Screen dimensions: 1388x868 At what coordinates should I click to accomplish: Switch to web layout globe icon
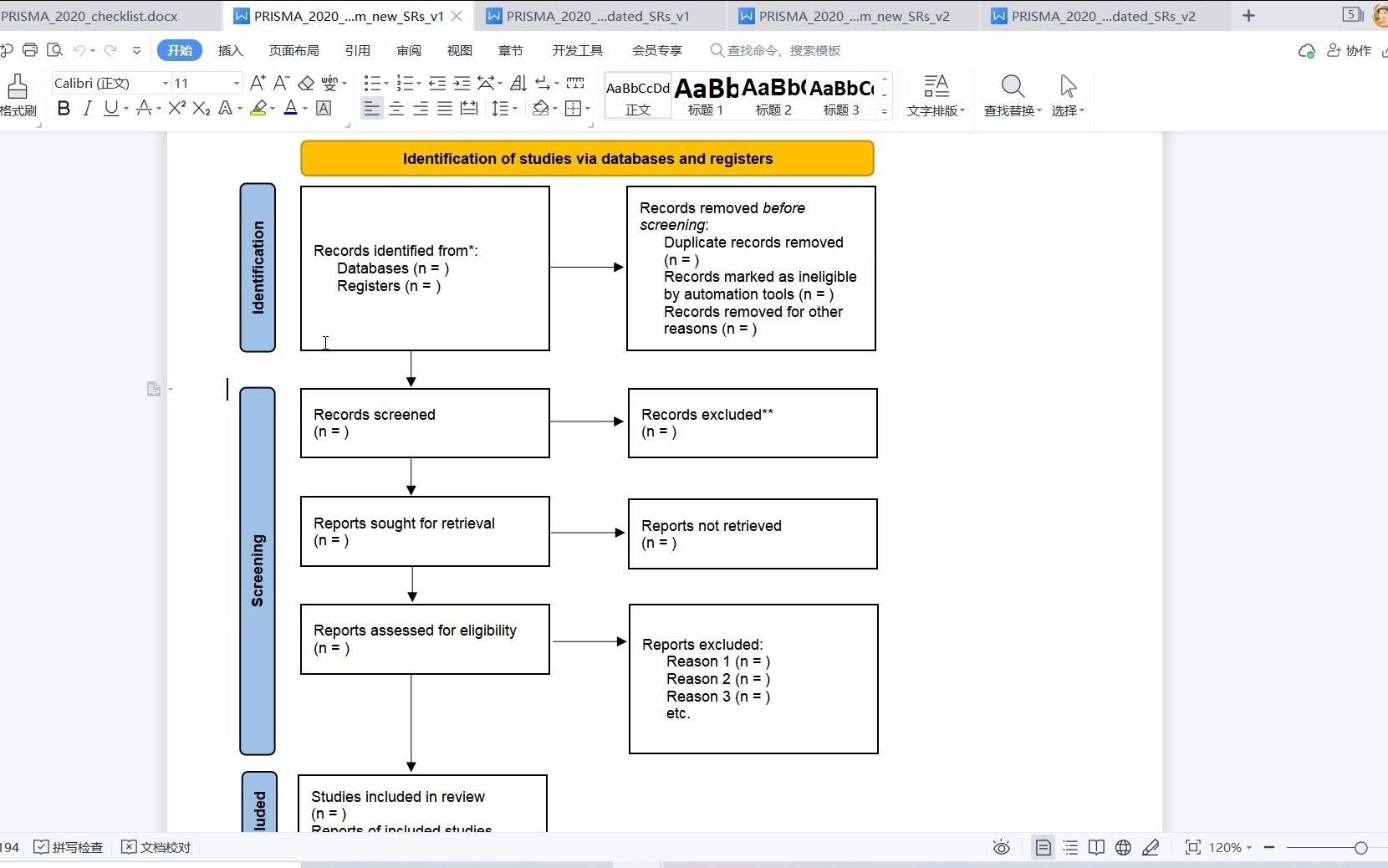[x=1124, y=848]
